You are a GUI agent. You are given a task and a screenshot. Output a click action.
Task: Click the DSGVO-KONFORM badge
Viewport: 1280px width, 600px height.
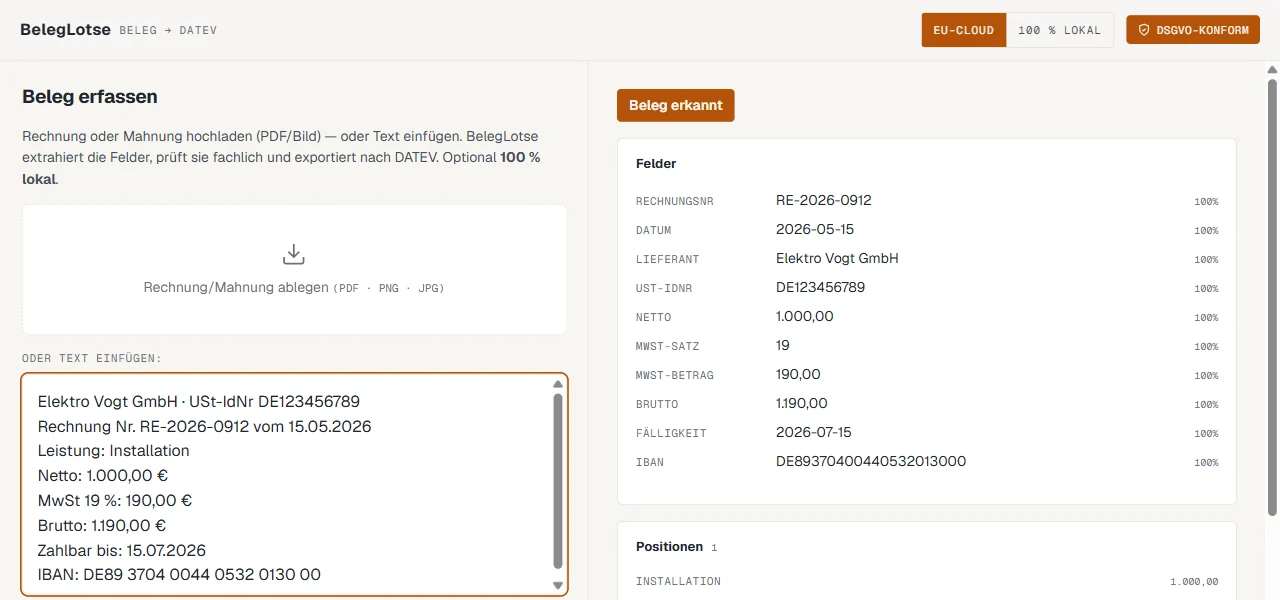point(1193,30)
